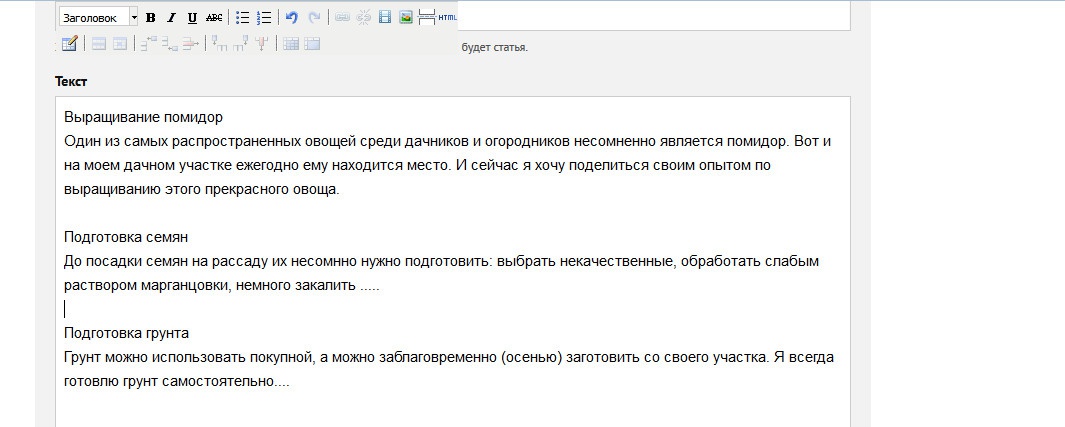This screenshot has height=427, width=1065.
Task: Toggle italic formatting
Action: pyautogui.click(x=171, y=18)
